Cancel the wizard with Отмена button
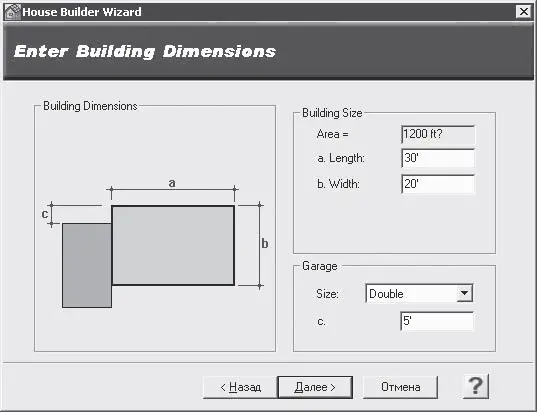 click(x=400, y=387)
